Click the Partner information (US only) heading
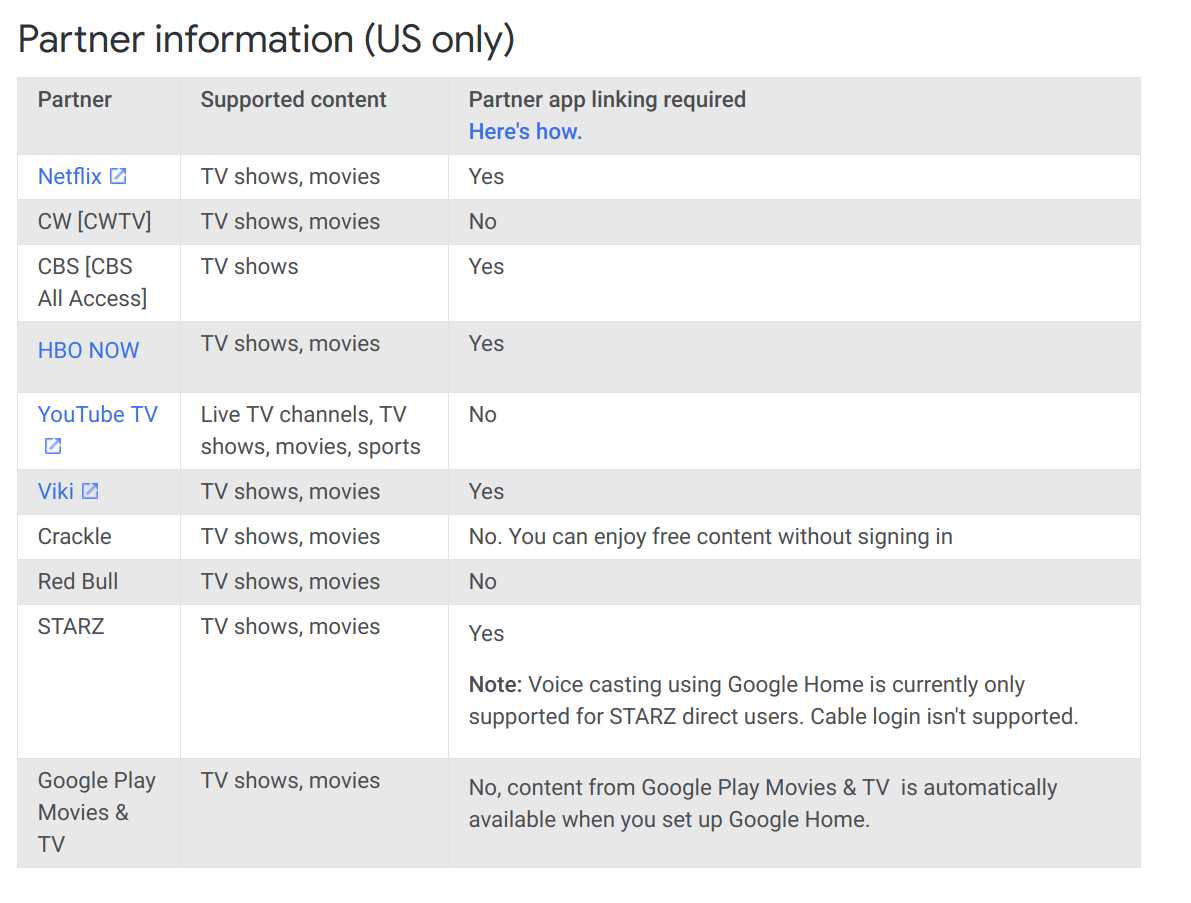Viewport: 1191px width, 903px height. point(266,39)
